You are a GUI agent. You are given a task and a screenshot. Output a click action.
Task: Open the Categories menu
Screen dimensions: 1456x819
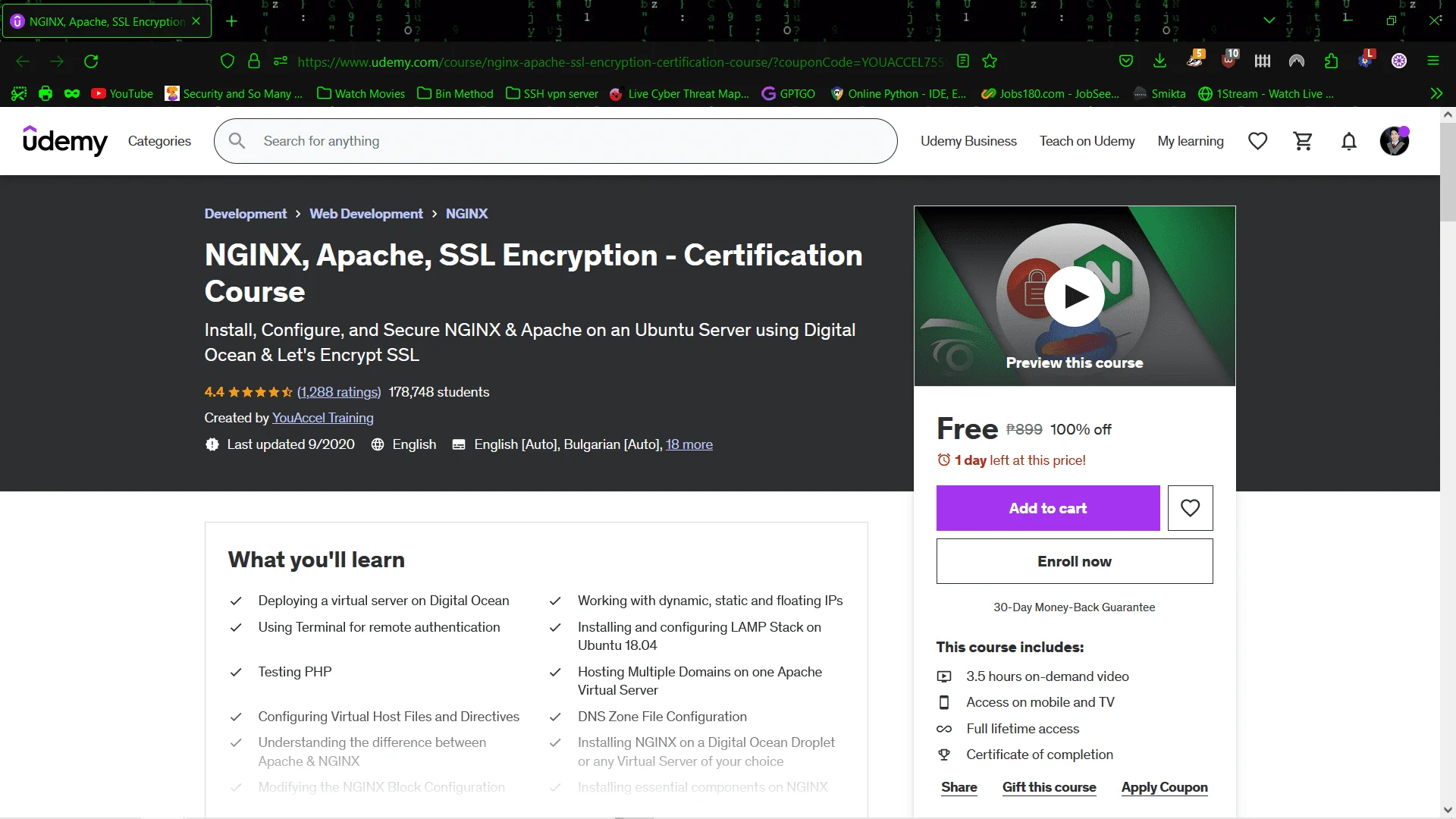159,141
